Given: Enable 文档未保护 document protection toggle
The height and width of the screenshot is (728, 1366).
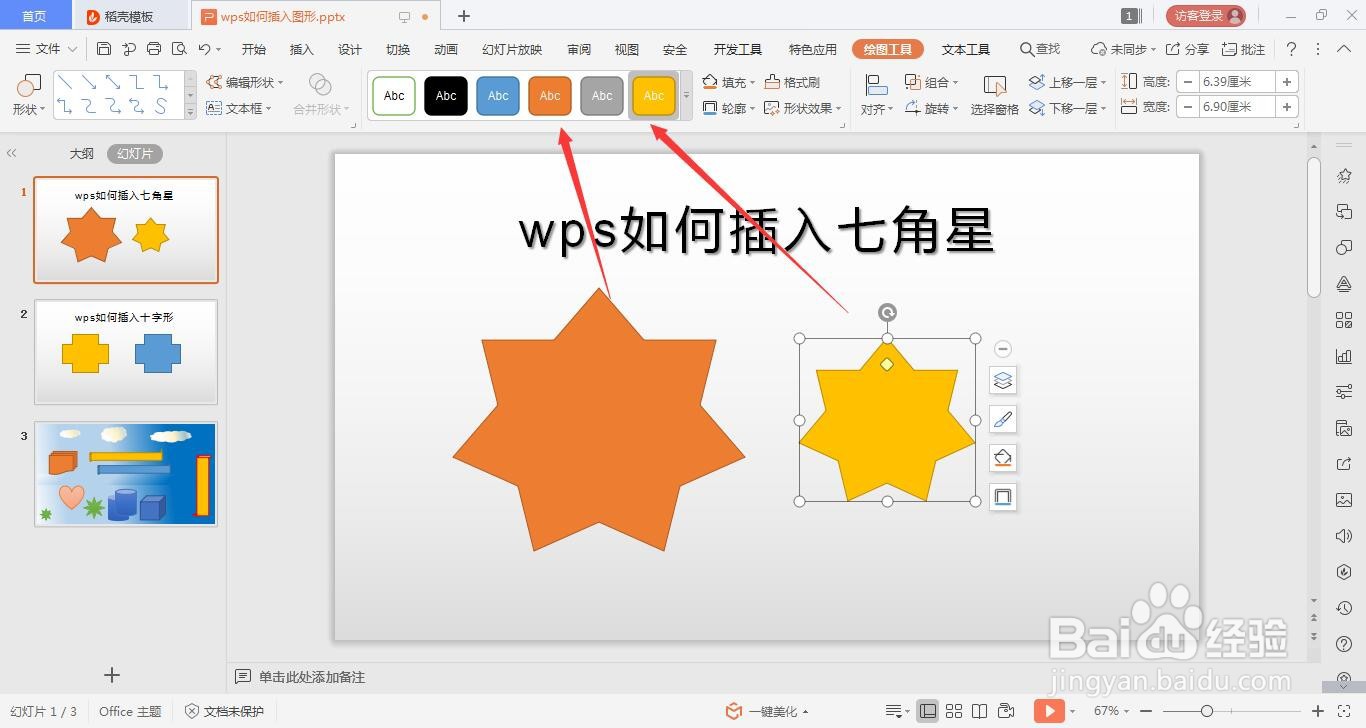Looking at the screenshot, I should coord(222,711).
